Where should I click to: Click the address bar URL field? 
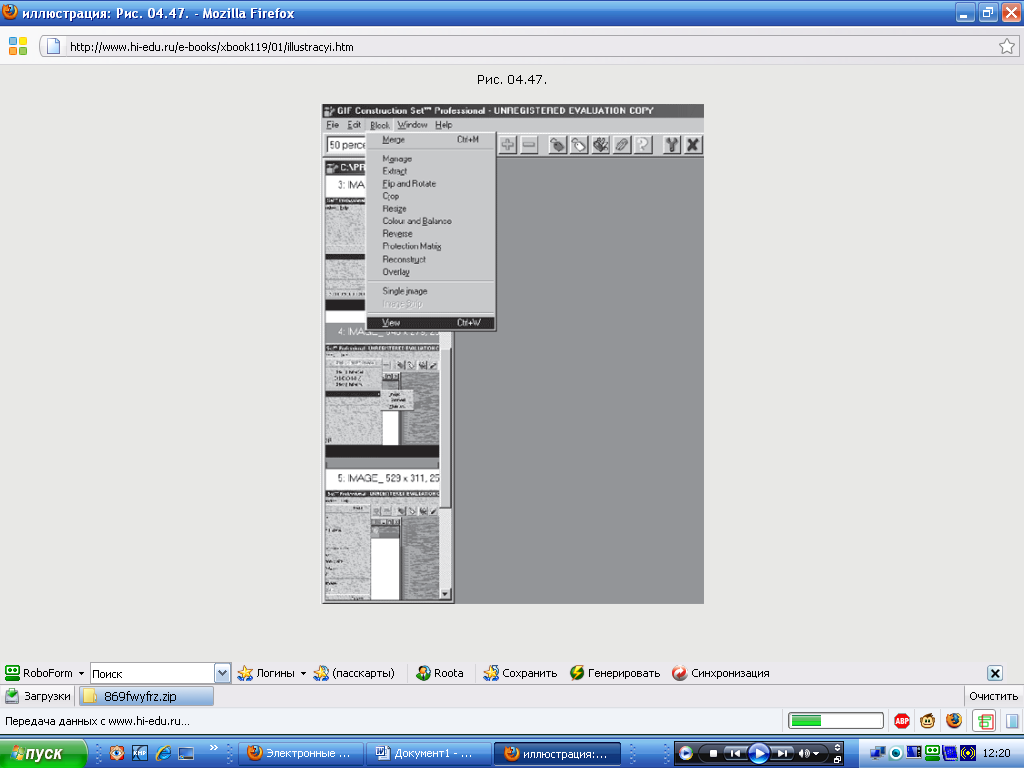530,47
